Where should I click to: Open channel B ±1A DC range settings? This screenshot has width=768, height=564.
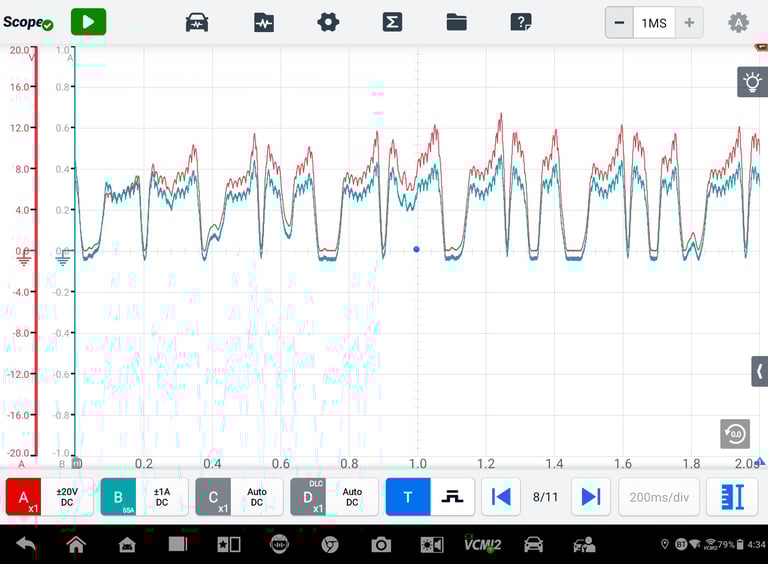162,497
